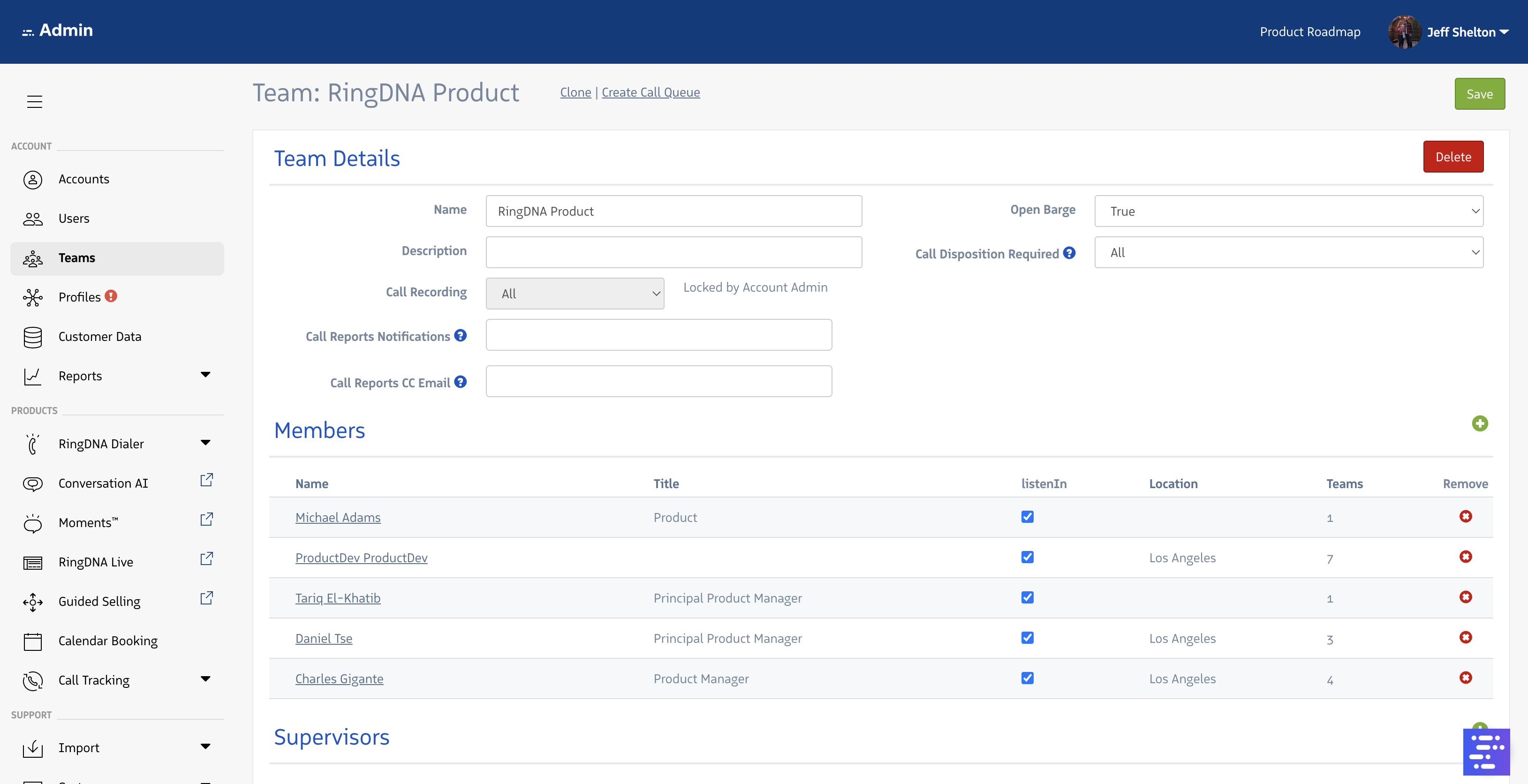Screen dimensions: 1528x784
Task: Open Call Disposition Required dropdown
Action: [x=1288, y=253]
